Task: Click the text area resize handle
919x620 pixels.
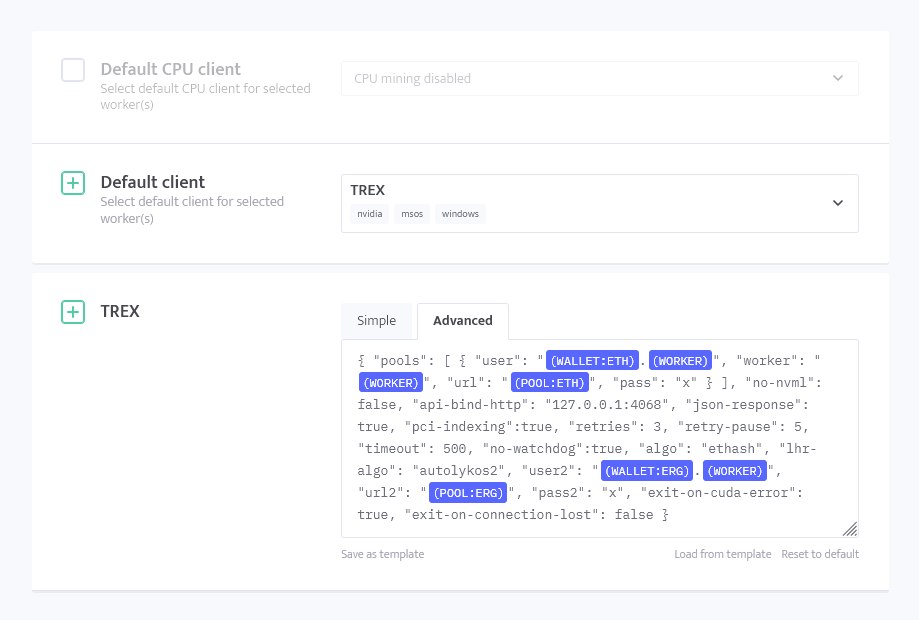Action: (850, 529)
